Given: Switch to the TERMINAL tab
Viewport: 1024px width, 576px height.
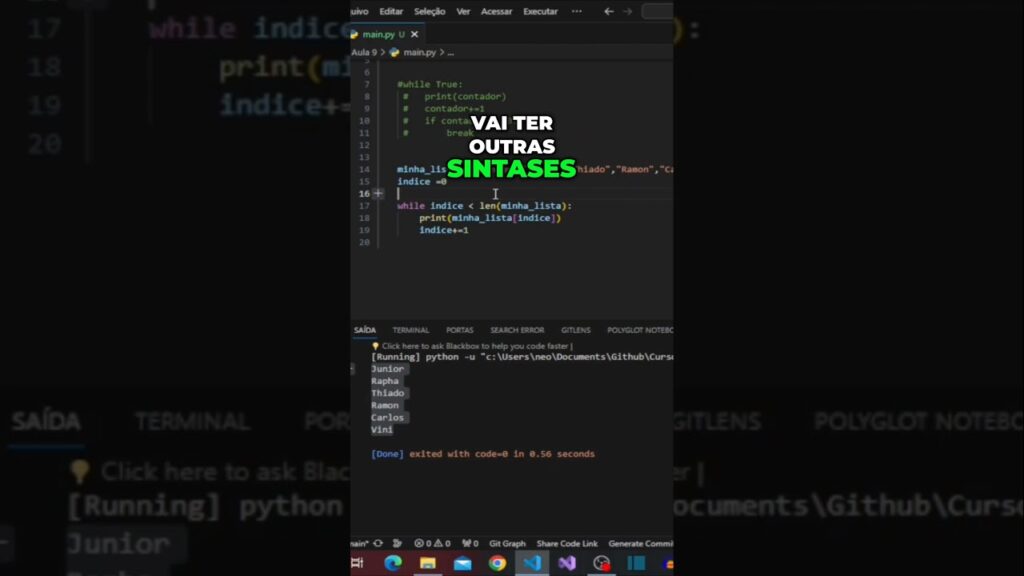Looking at the screenshot, I should [410, 330].
